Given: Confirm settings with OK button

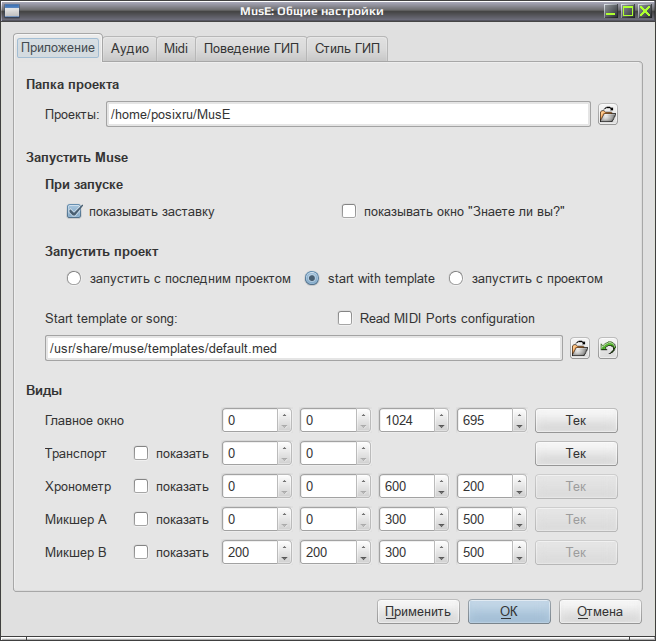Looking at the screenshot, I should (509, 612).
